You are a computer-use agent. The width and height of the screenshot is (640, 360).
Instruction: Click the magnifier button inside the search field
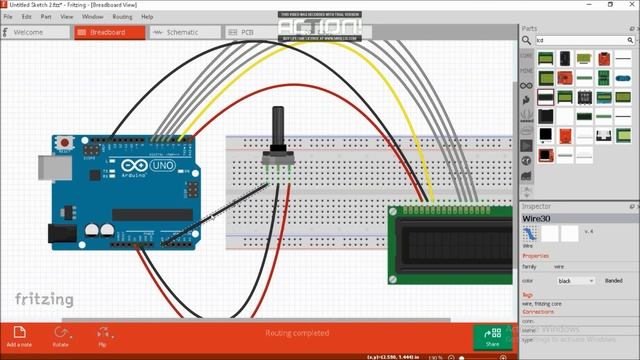[x=630, y=40]
